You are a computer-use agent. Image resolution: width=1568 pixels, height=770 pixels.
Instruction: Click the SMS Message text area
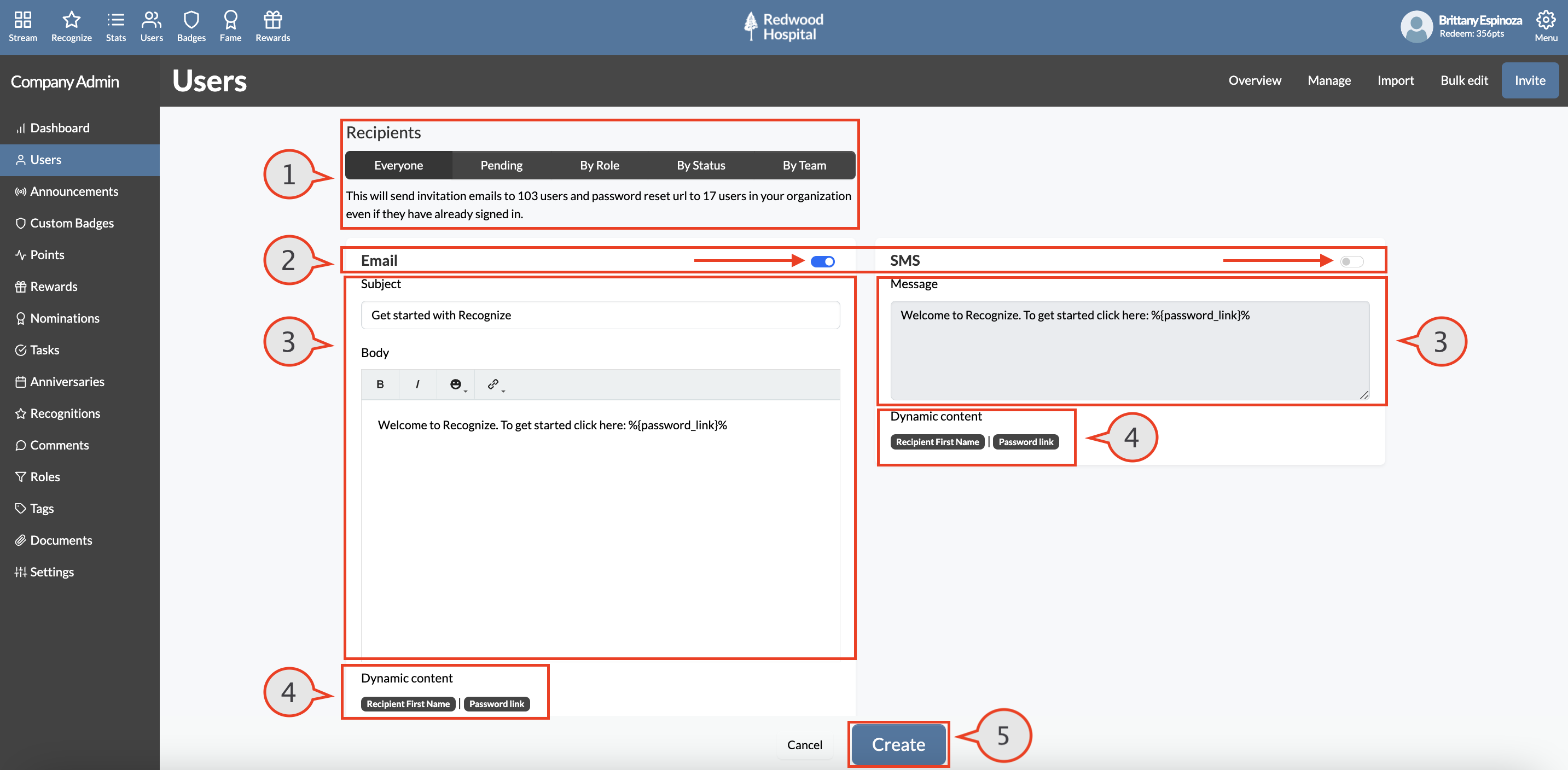tap(1130, 351)
